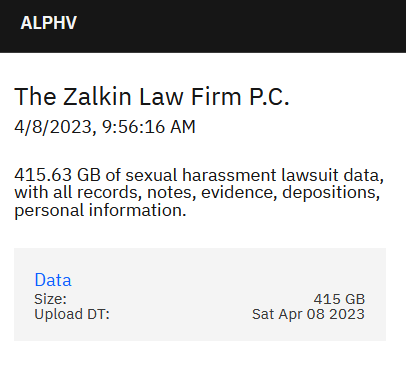Select the 415 GB size value

339,299
